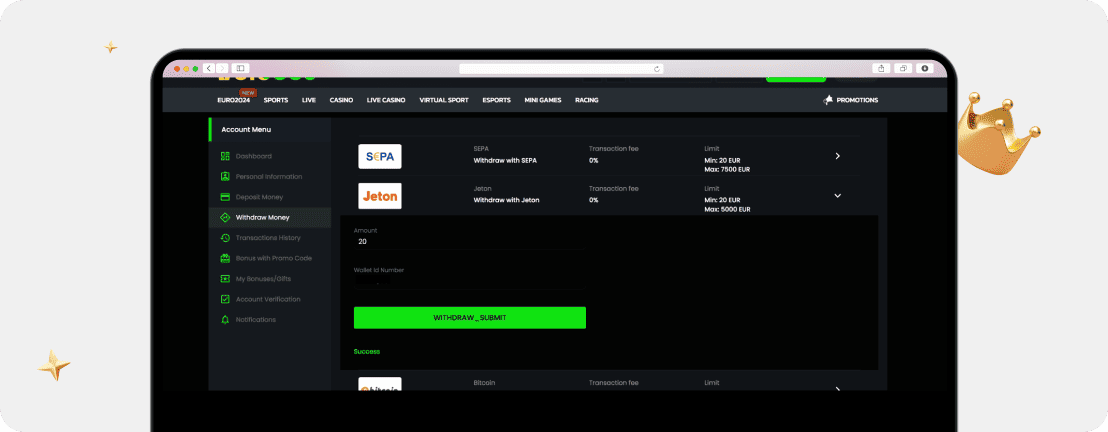Collapse the Jeton withdrawal row chevron
This screenshot has width=1108, height=432.
[837, 196]
